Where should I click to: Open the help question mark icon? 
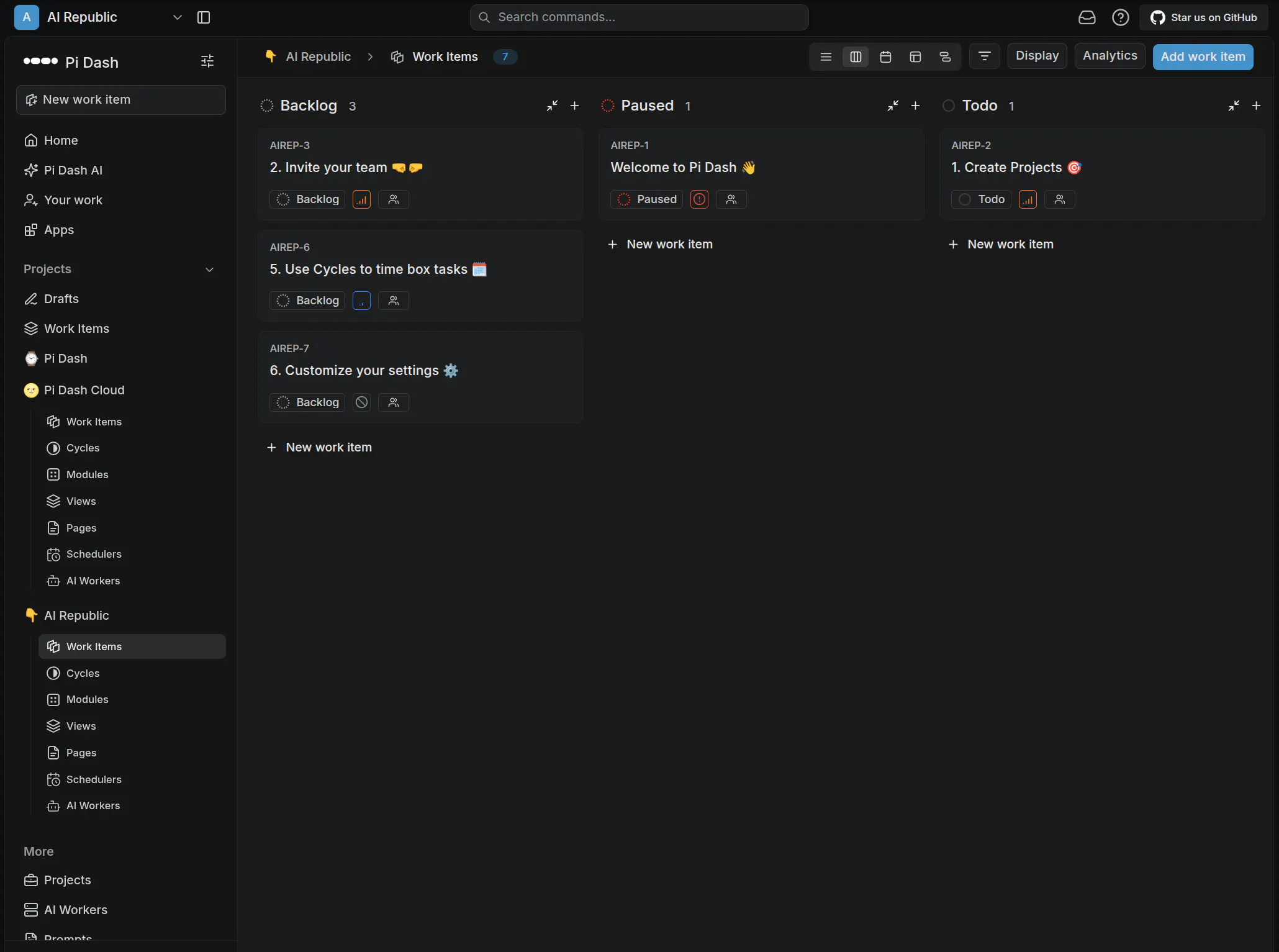[x=1120, y=17]
